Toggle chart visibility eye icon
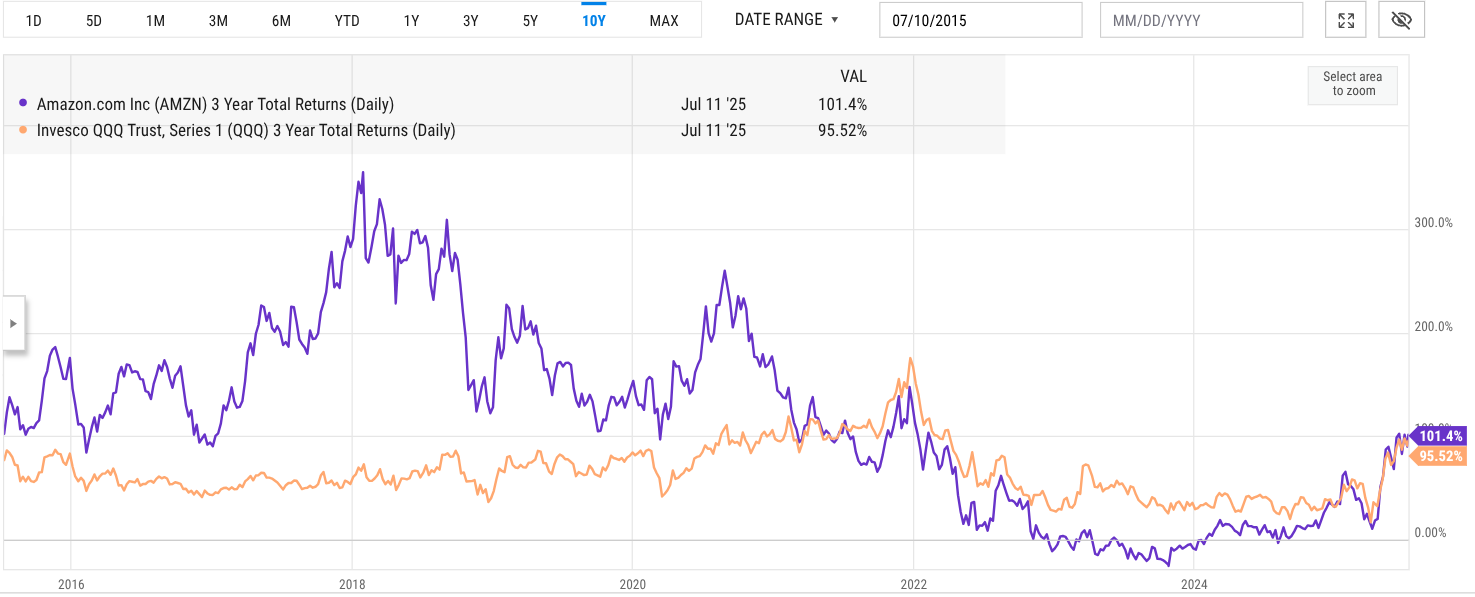The width and height of the screenshot is (1475, 597). pyautogui.click(x=1401, y=20)
